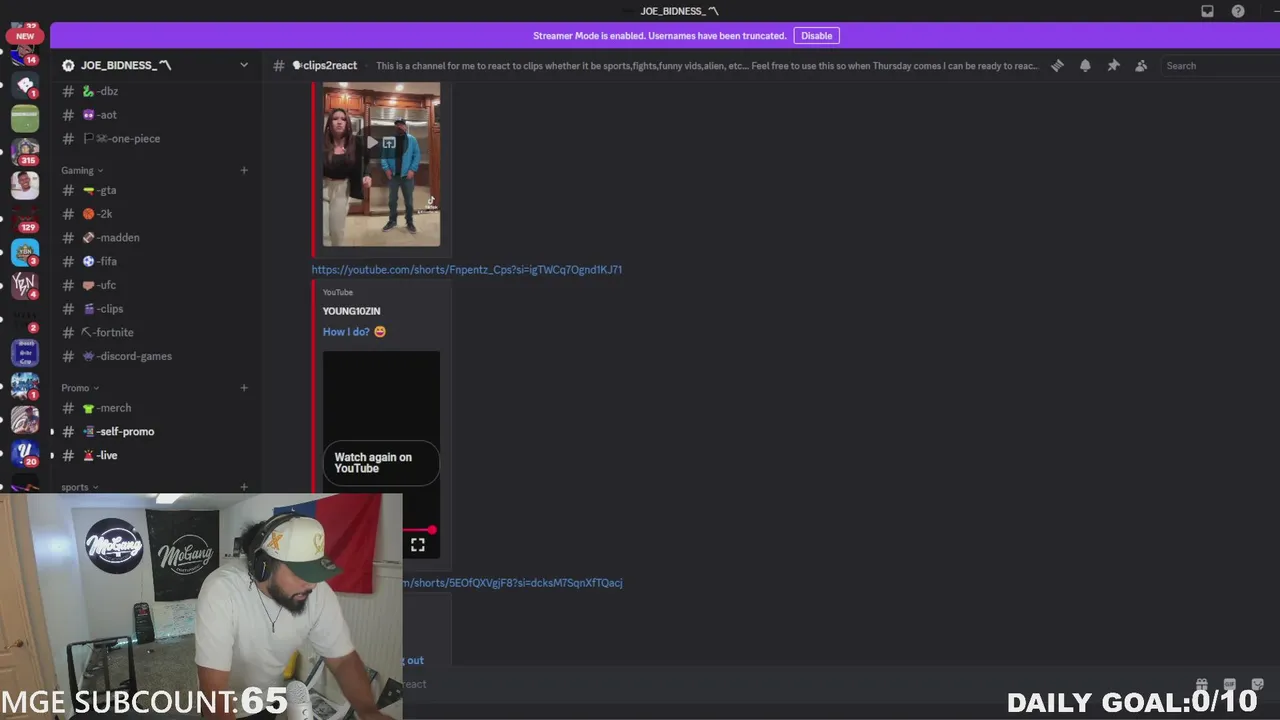The image size is (1280, 720).
Task: Open the -discord-games channel
Action: [x=155, y=356]
